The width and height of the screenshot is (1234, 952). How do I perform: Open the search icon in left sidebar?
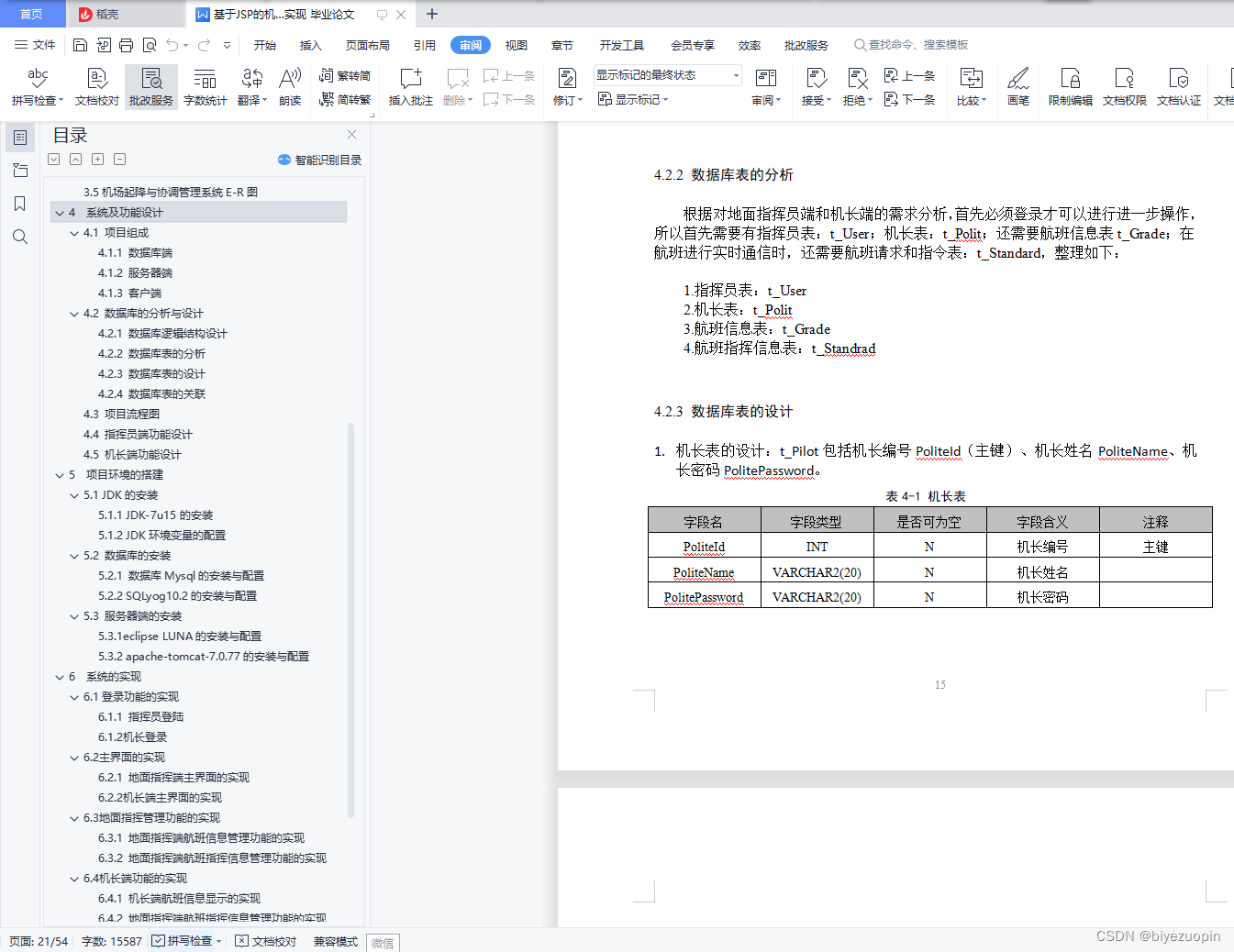(20, 237)
